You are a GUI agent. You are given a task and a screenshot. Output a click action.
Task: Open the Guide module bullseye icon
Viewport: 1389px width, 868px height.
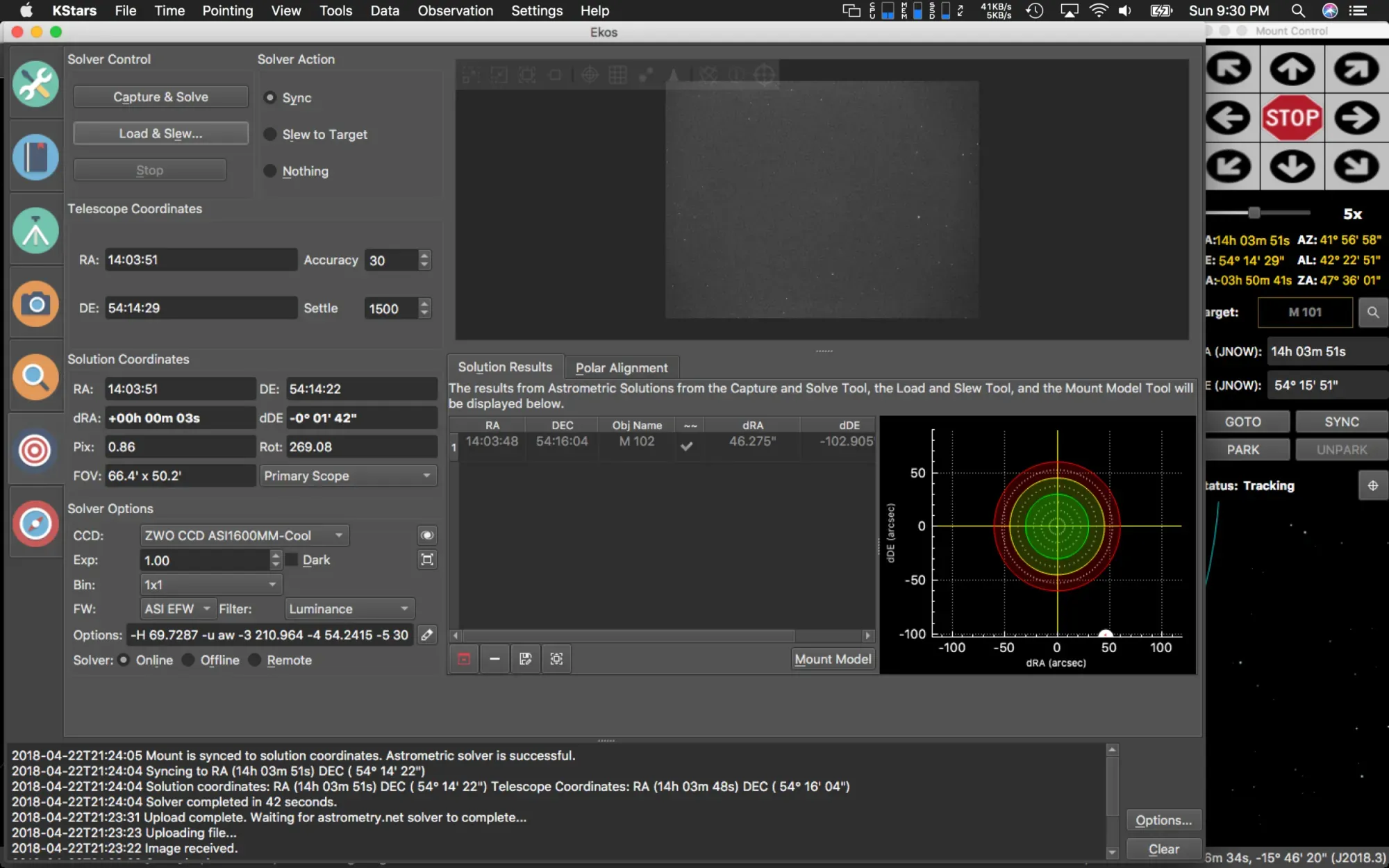click(35, 451)
